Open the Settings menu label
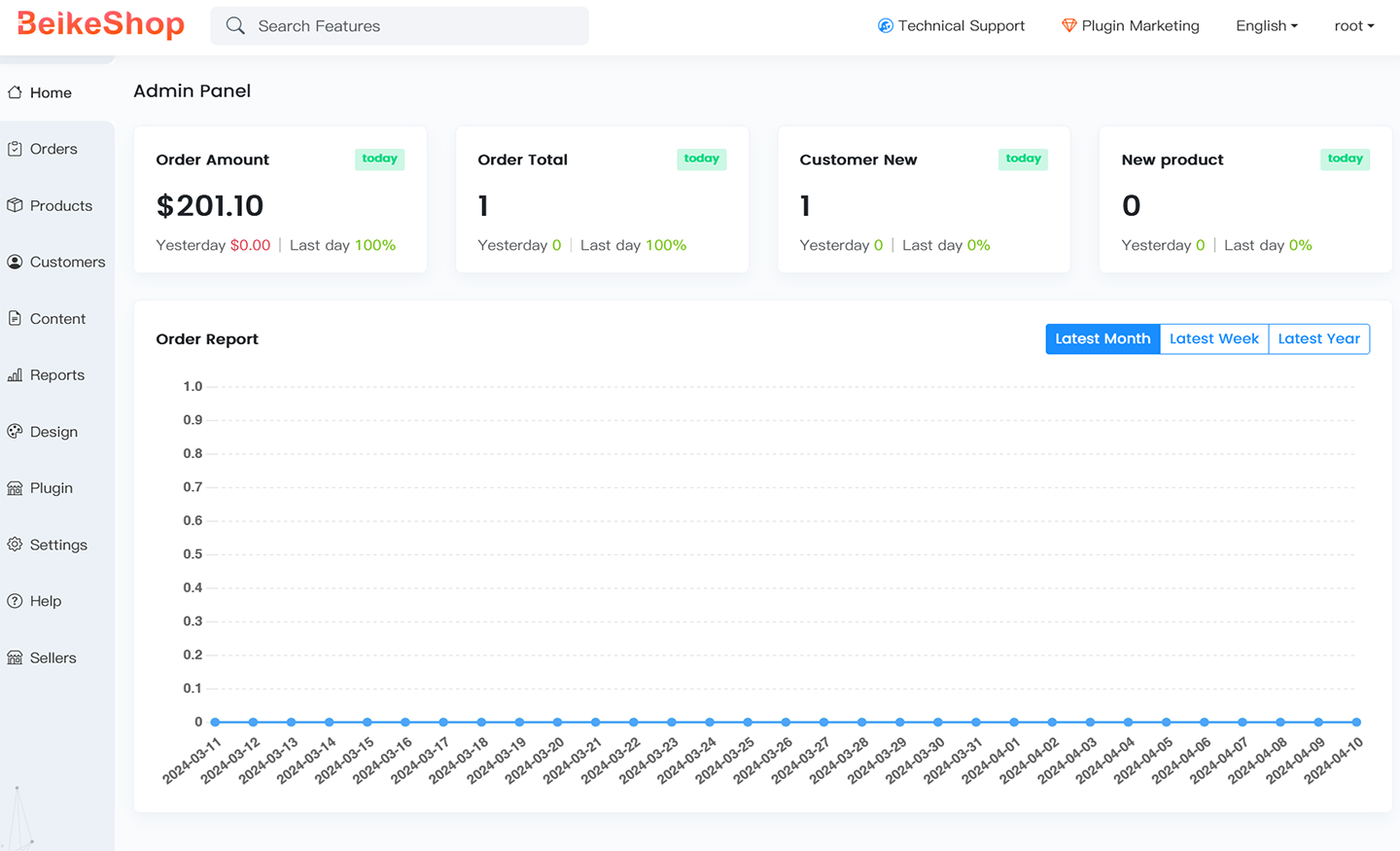This screenshot has width=1400, height=851. pyautogui.click(x=58, y=545)
